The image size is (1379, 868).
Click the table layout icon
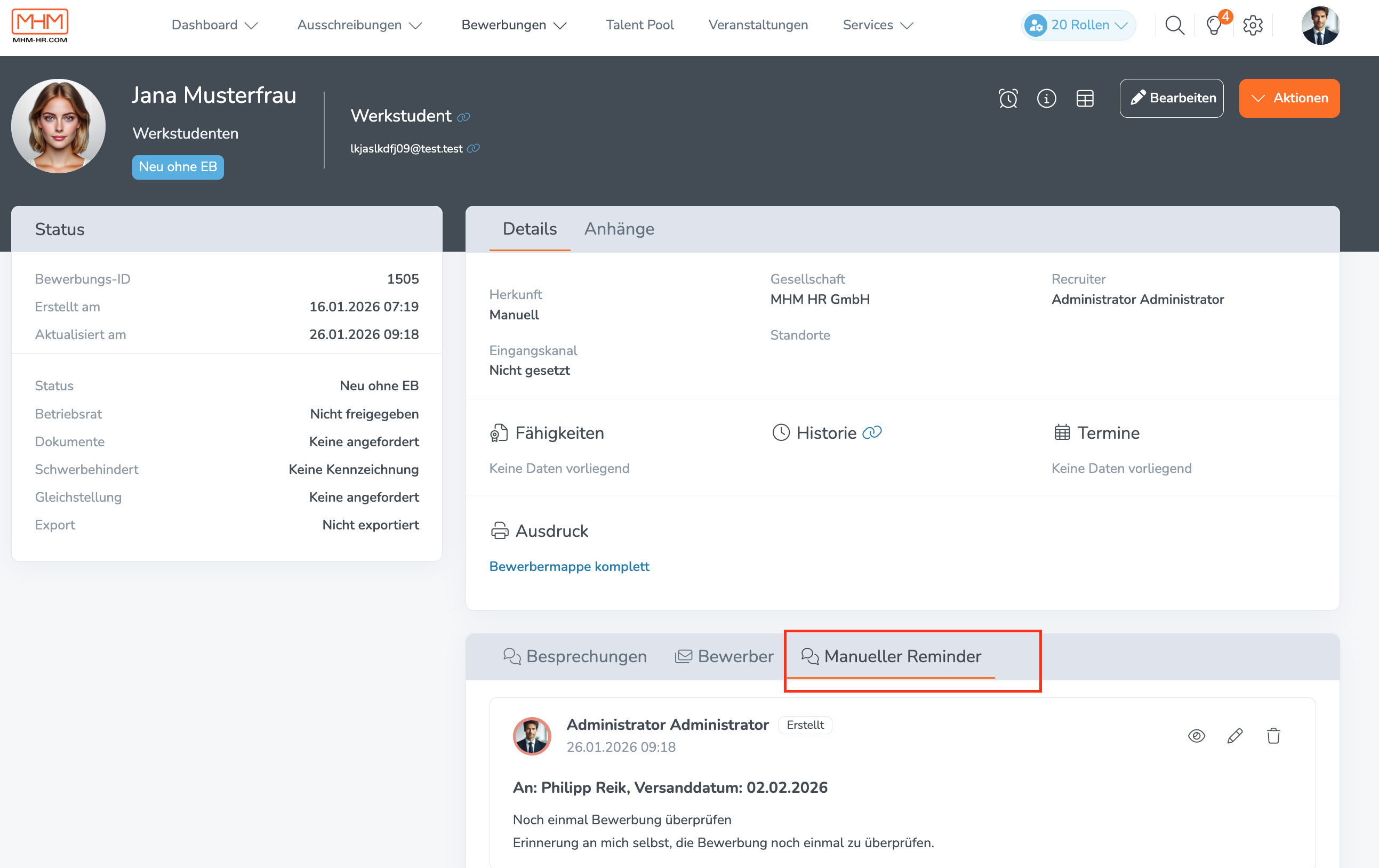1085,99
